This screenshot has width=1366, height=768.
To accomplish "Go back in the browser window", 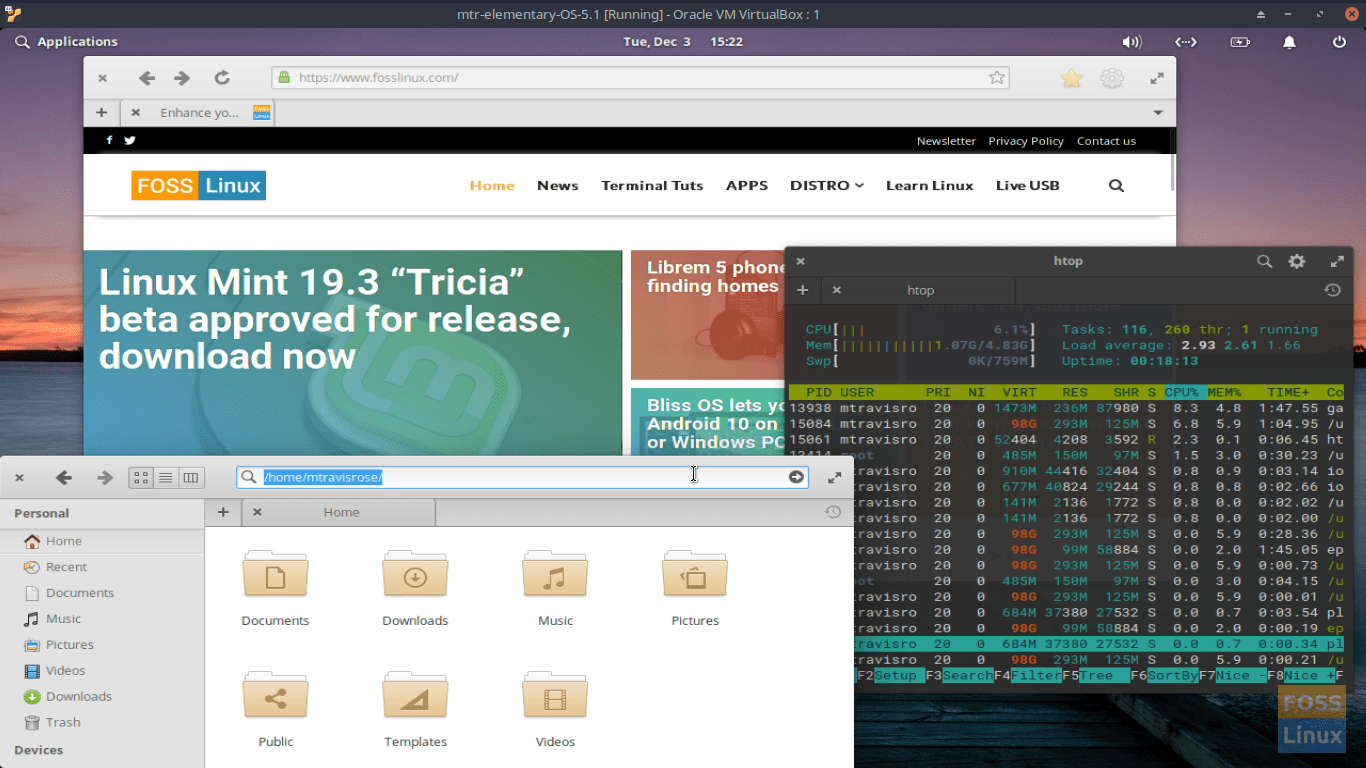I will [x=147, y=78].
